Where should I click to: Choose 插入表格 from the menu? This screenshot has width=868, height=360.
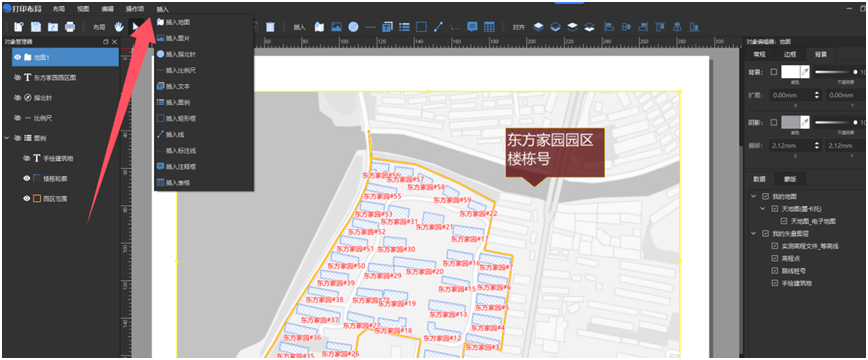204,182
